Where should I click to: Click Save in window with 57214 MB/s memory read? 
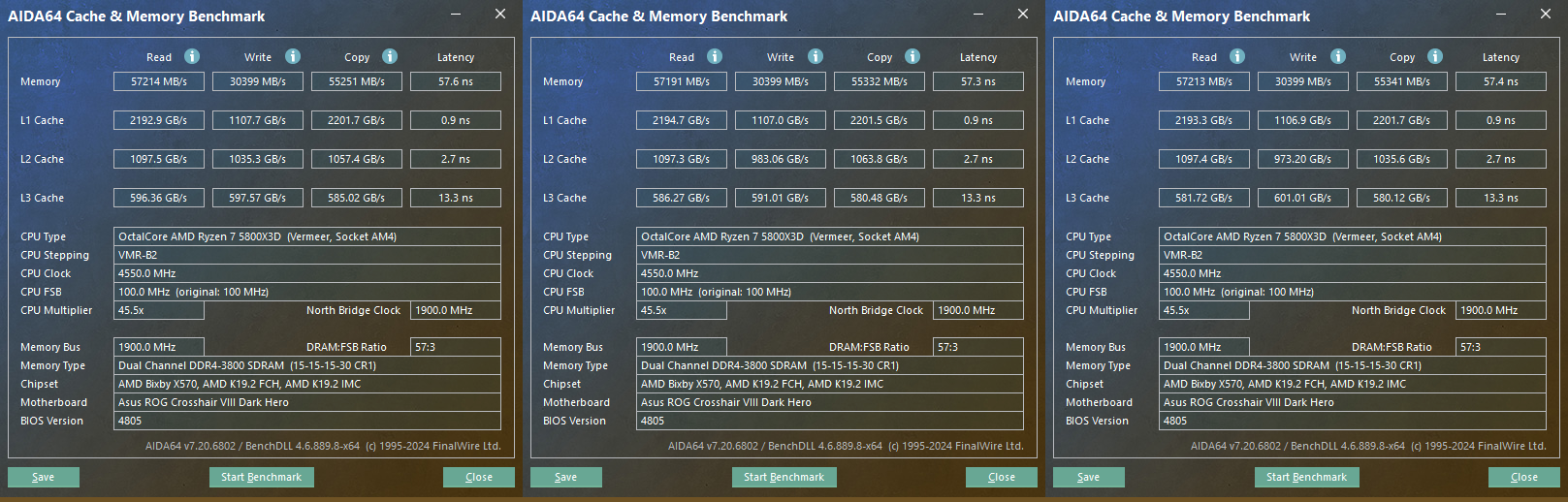[x=44, y=477]
